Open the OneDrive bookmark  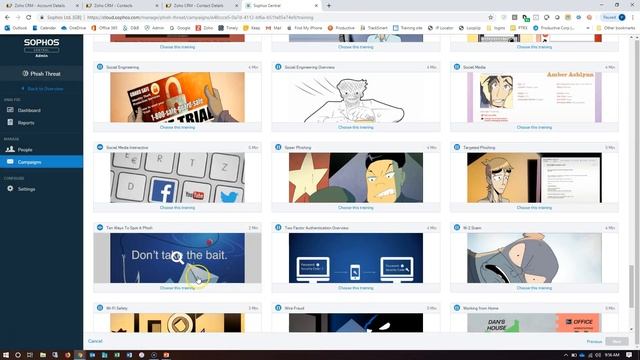click(73, 28)
